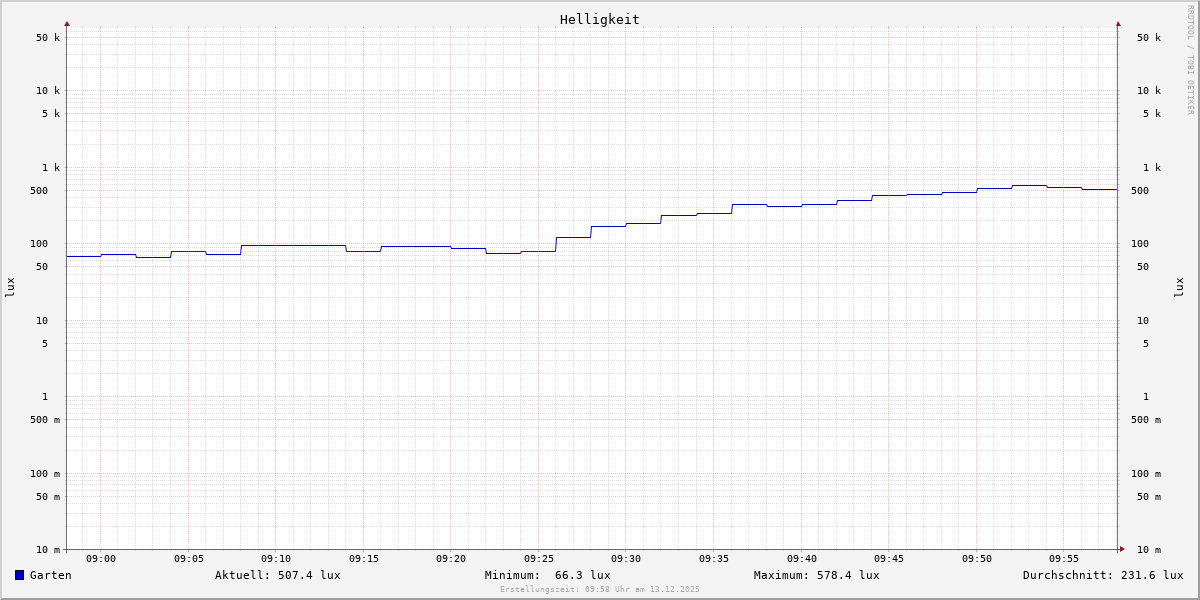Click the 50 k label on left axis
Screen dimensions: 1200x600
[x=48, y=38]
